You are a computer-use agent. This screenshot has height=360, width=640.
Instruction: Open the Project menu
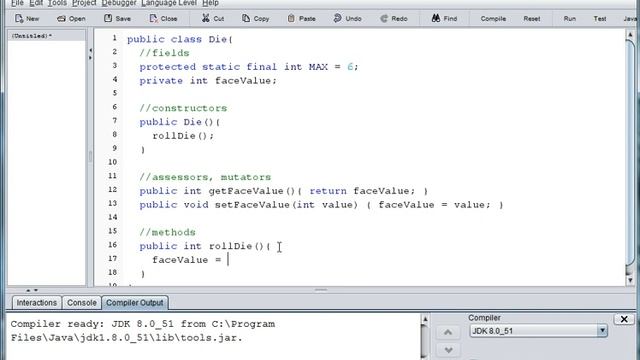coord(84,3)
